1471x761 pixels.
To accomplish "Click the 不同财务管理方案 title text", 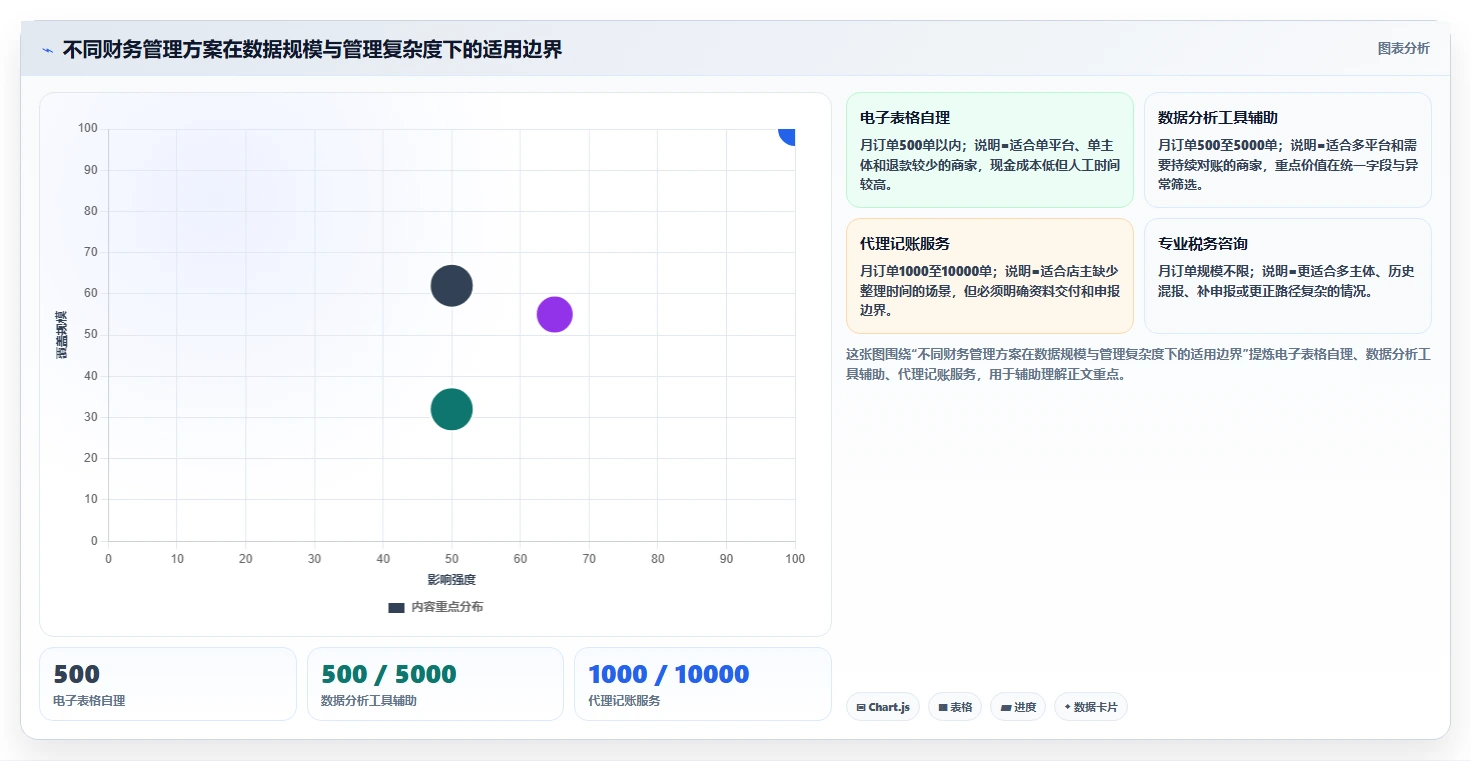I will (312, 49).
